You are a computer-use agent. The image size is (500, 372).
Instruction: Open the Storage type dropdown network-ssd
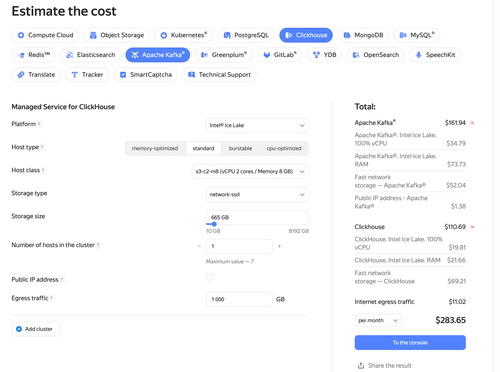(x=257, y=194)
